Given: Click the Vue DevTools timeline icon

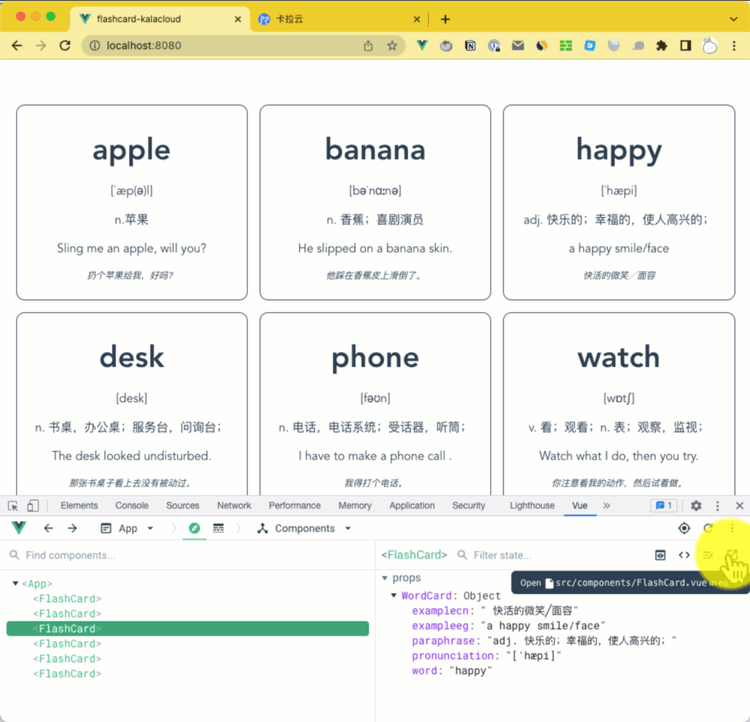Looking at the screenshot, I should [218, 528].
